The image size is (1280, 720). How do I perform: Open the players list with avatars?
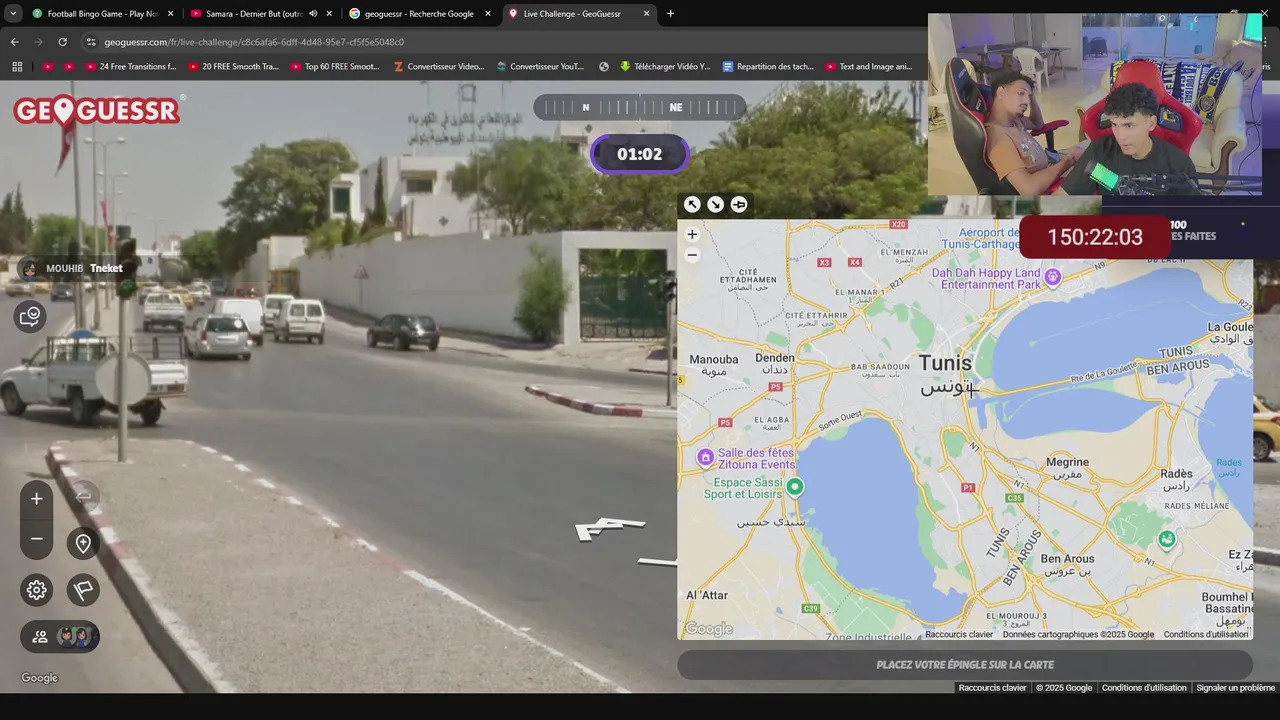[x=60, y=636]
